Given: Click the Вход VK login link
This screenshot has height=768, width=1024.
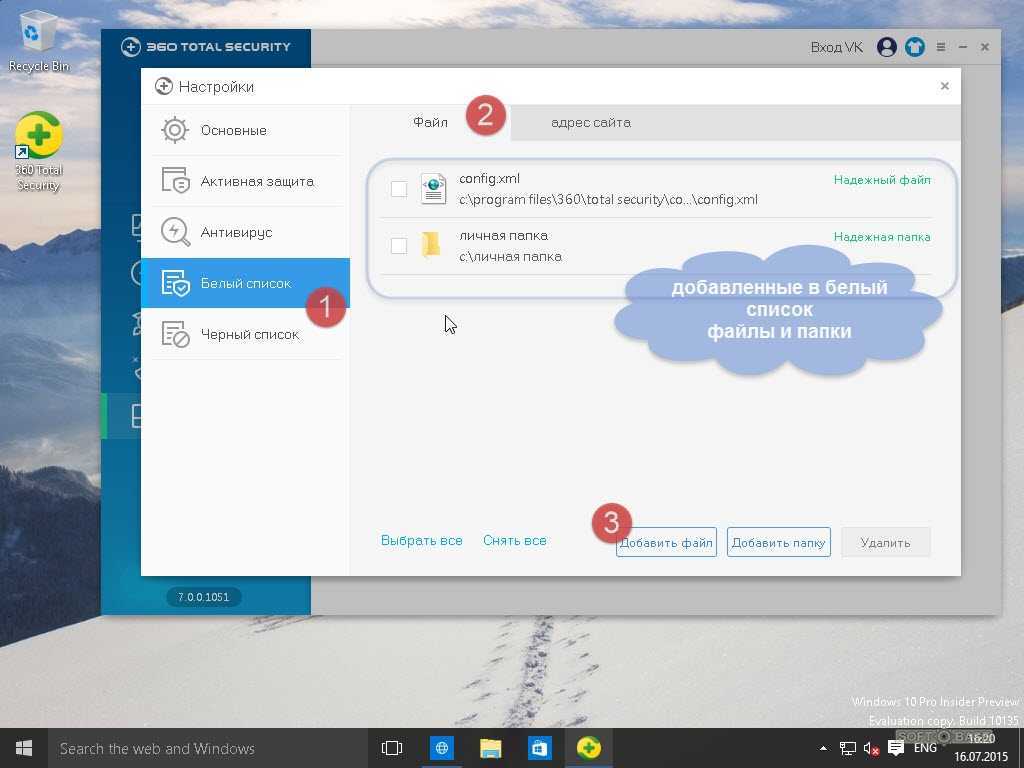Looking at the screenshot, I should click(x=836, y=47).
